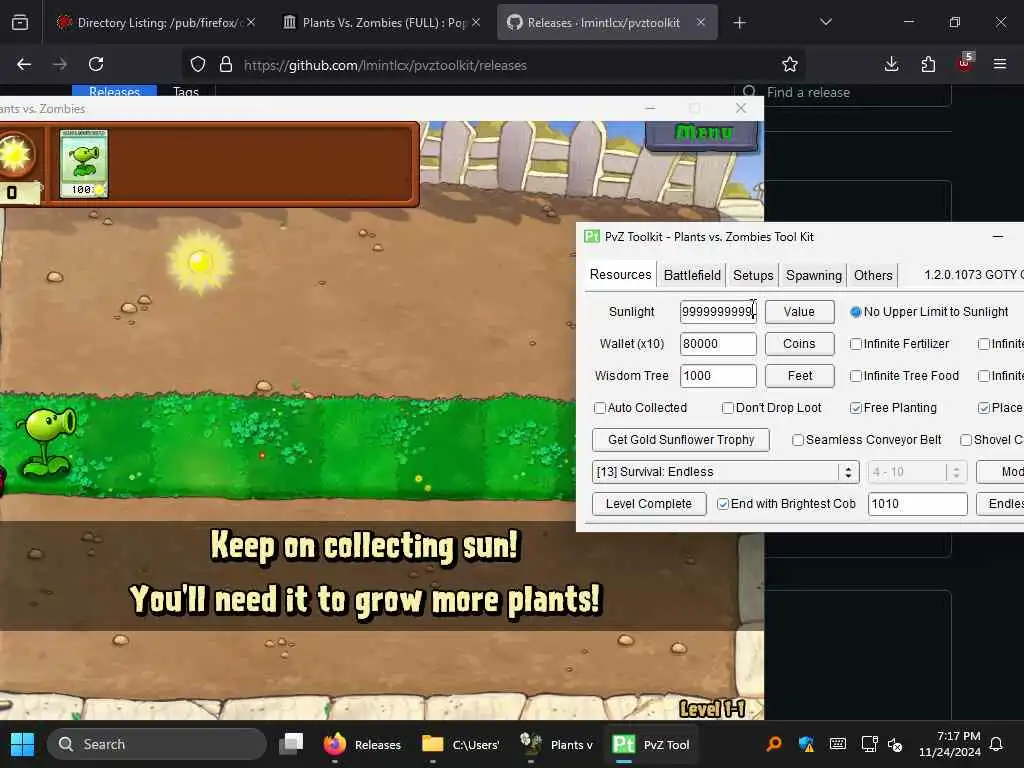Toggle Don't Drop Loot checkbox
Image resolution: width=1024 pixels, height=768 pixels.
coord(771,408)
